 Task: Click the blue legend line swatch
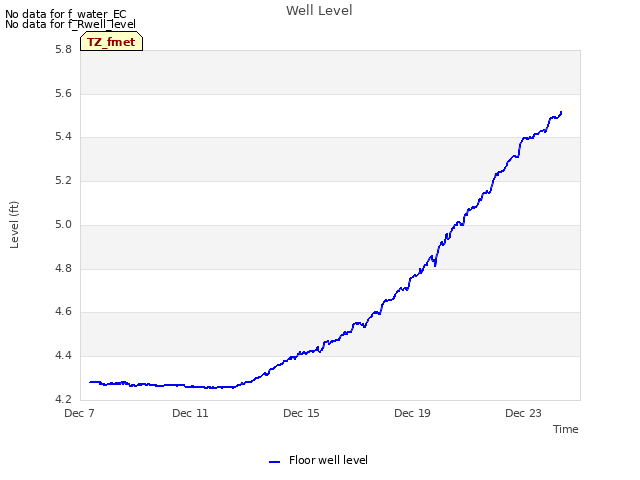tap(274, 462)
